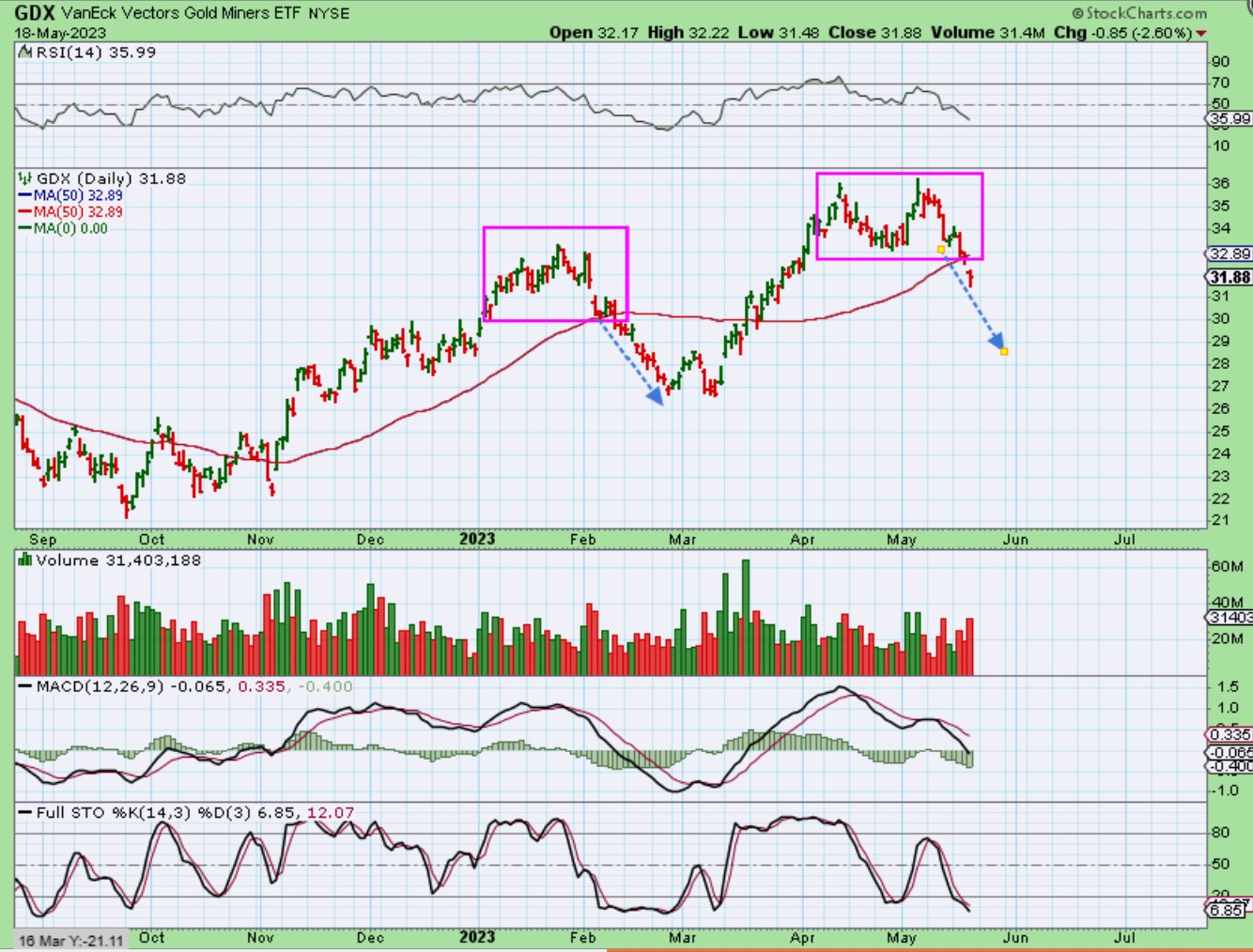
Task: Click the Sep label under the price chart
Action: (x=43, y=540)
